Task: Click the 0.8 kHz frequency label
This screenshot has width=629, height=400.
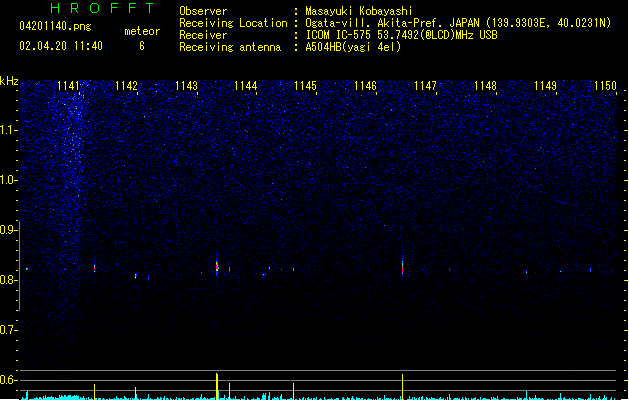Action: tap(8, 280)
